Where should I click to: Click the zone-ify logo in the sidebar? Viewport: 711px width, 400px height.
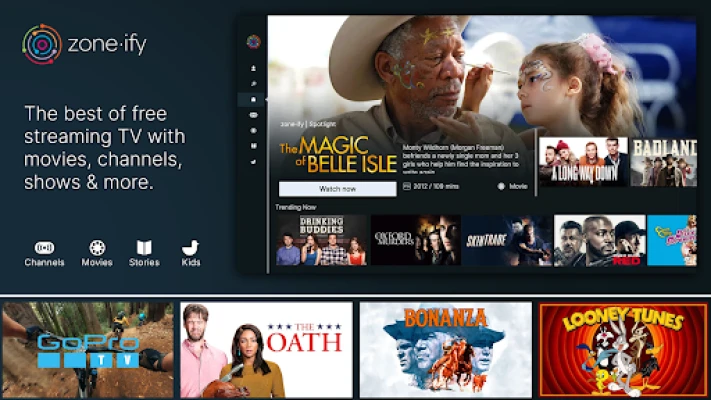point(253,42)
